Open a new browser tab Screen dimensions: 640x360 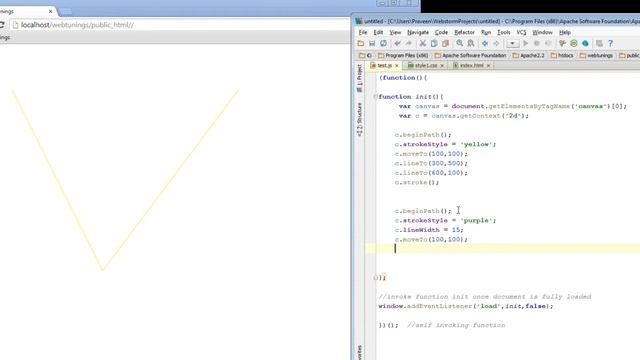[65, 11]
